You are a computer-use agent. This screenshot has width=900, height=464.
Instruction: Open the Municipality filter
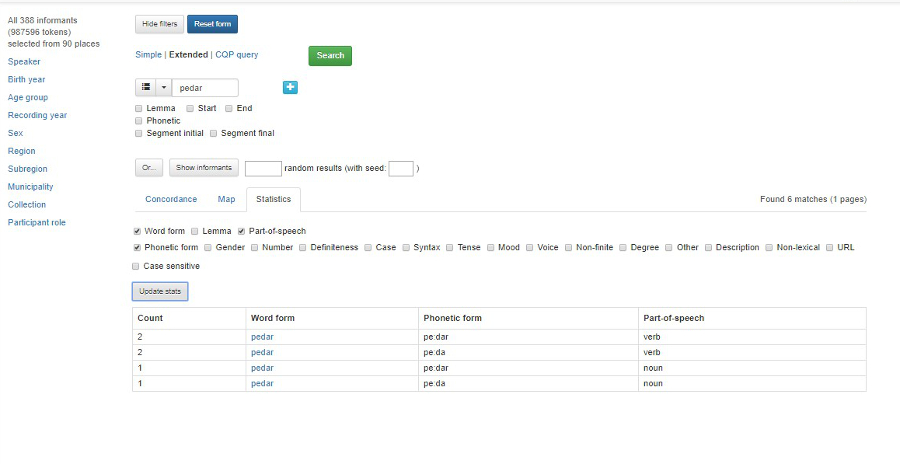(31, 187)
